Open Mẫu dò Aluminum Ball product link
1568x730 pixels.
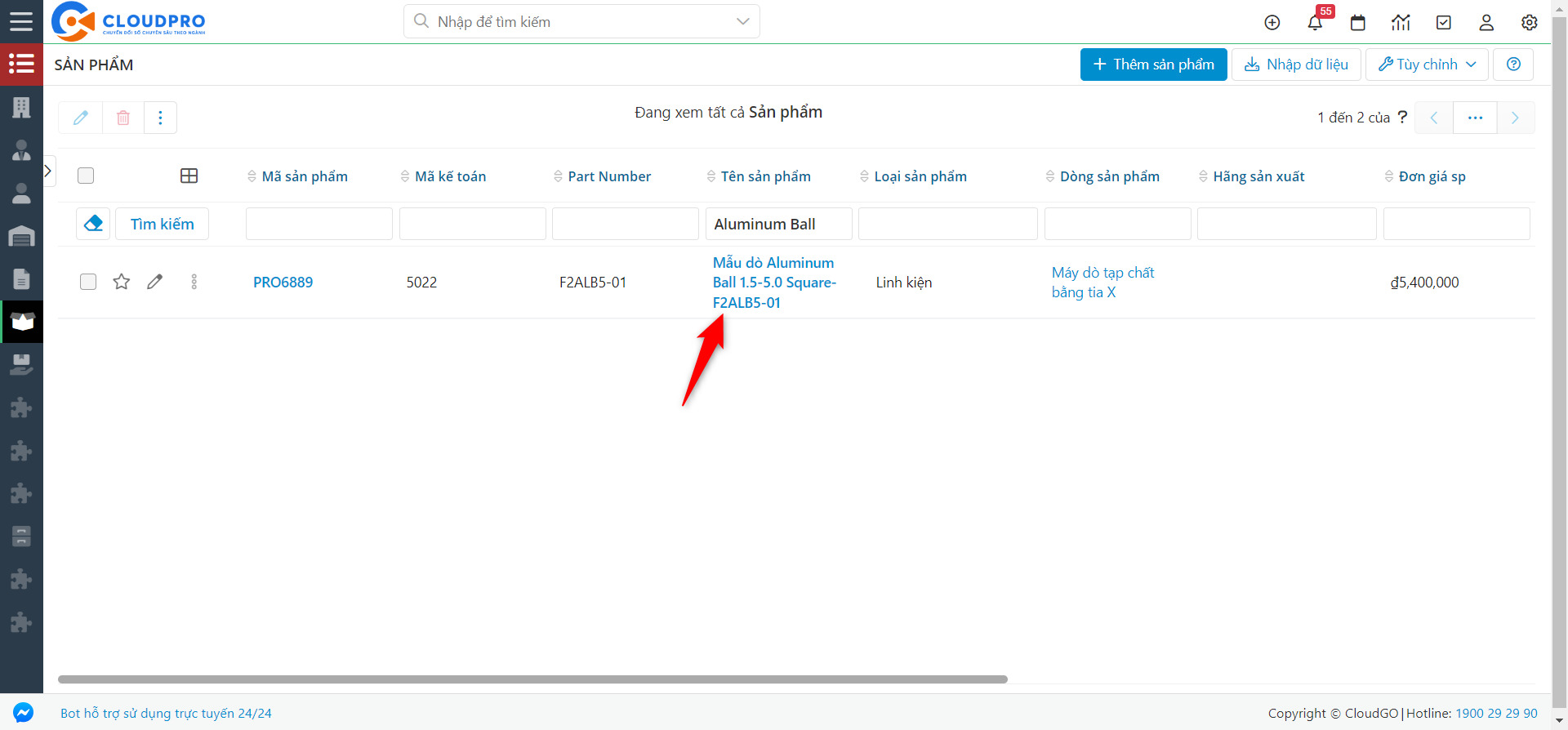click(774, 283)
